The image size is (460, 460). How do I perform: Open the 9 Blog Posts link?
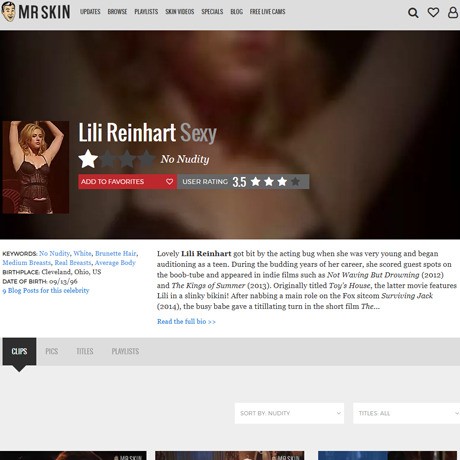(x=46, y=291)
